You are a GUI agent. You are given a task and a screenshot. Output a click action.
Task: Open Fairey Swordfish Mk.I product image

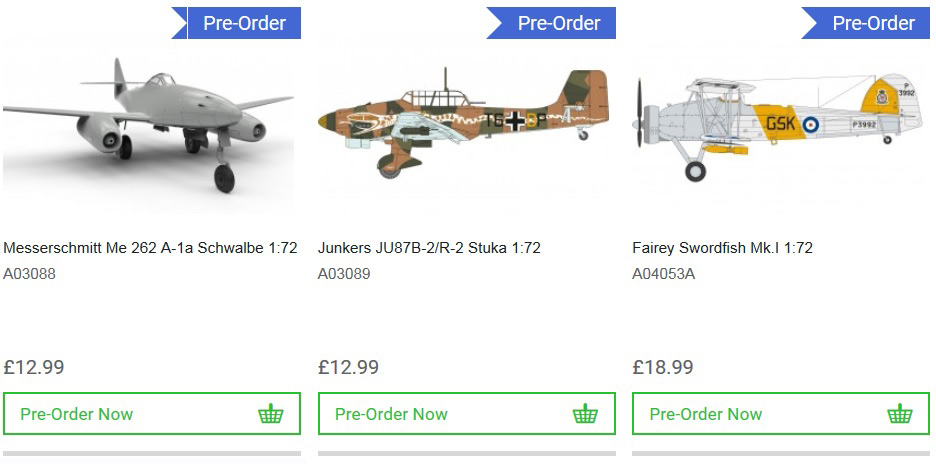click(778, 125)
